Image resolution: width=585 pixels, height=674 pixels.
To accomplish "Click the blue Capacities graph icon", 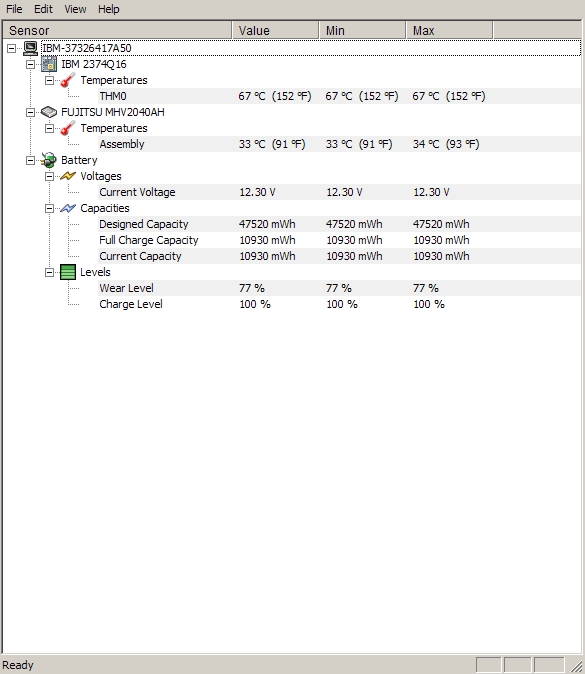I will coord(68,208).
